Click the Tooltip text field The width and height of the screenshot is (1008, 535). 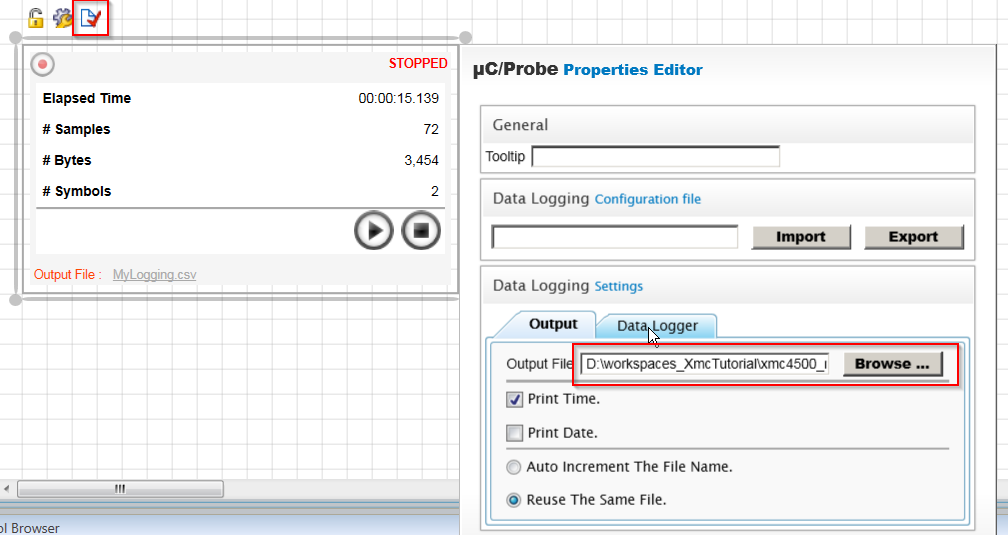point(656,156)
